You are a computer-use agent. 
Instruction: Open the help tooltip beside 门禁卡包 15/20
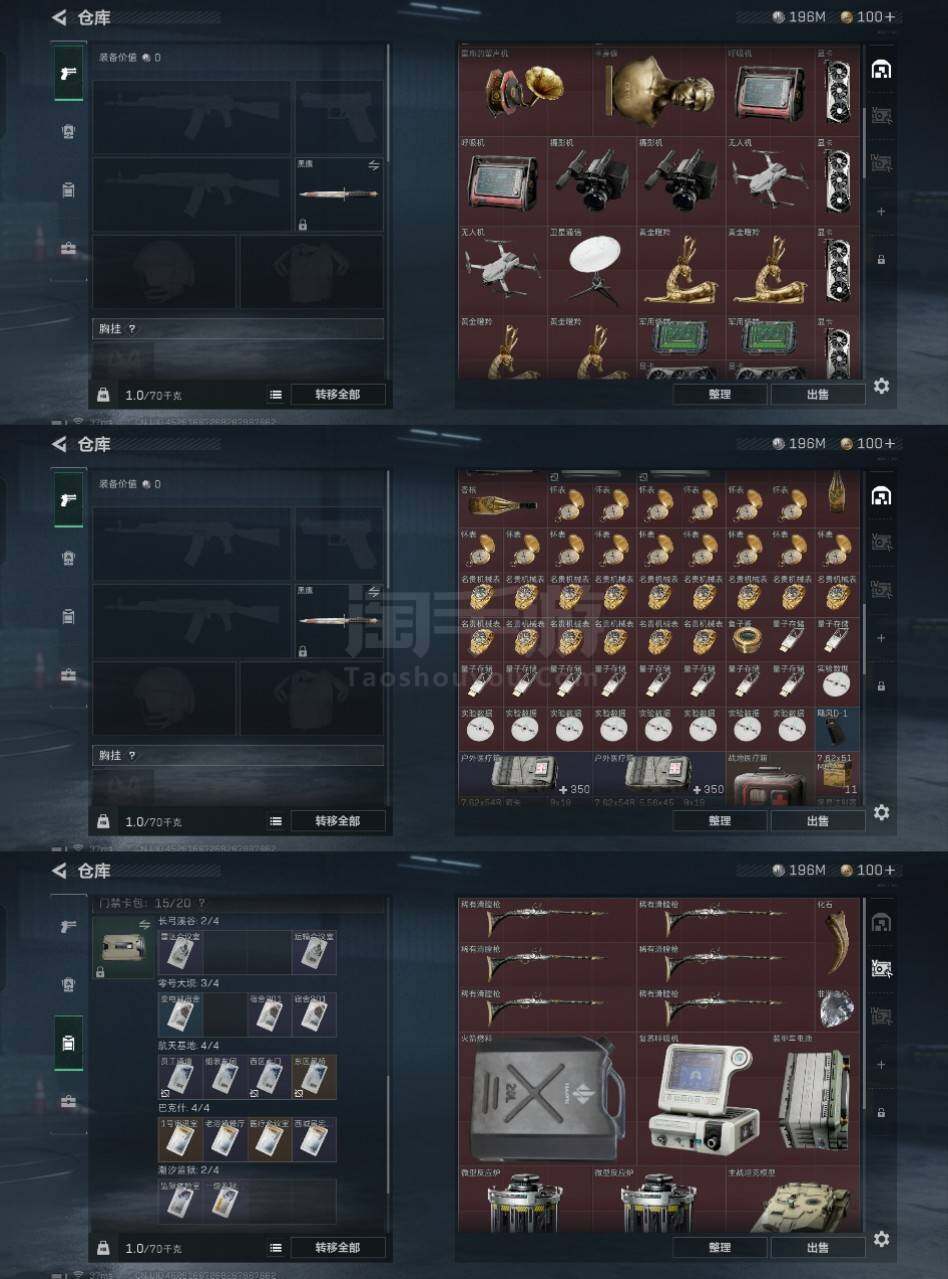tap(202, 903)
